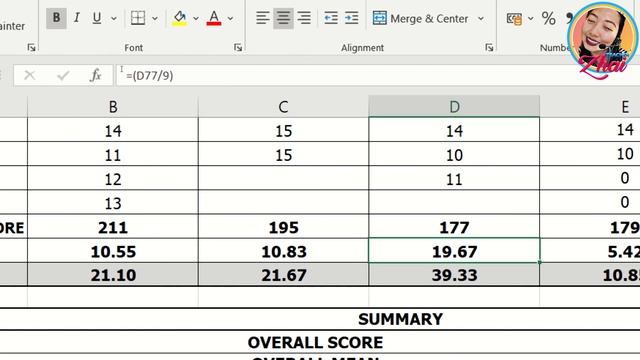Select the SUMMARY heading cell

pos(400,319)
